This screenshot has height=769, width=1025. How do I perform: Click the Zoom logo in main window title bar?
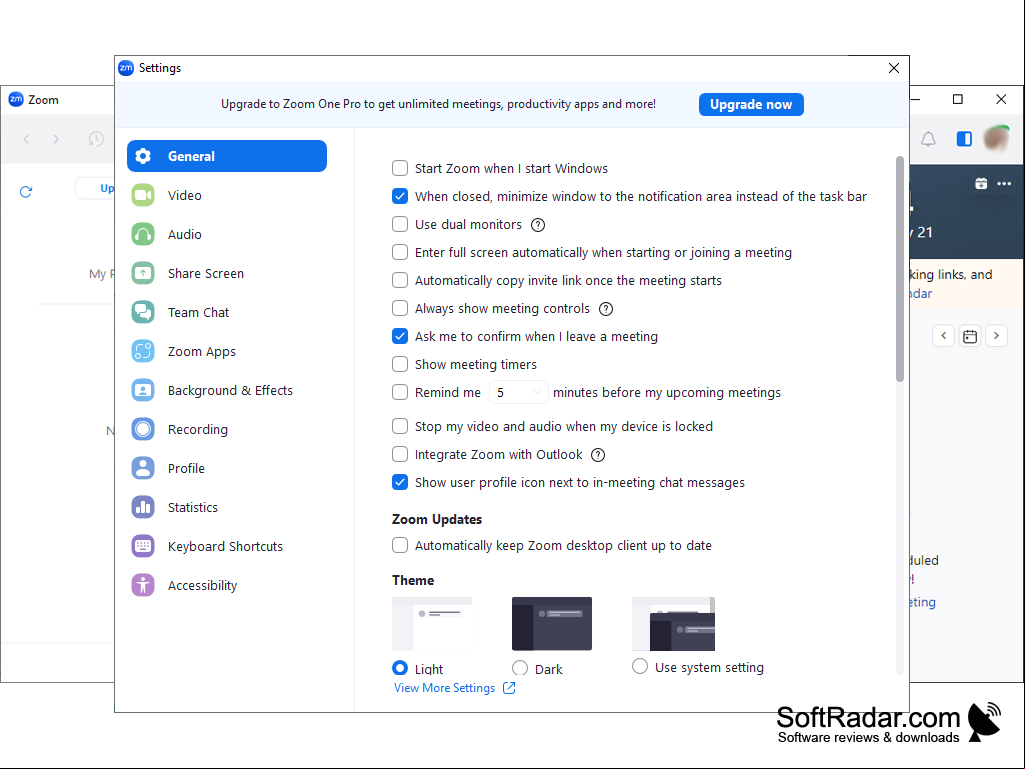[x=16, y=99]
